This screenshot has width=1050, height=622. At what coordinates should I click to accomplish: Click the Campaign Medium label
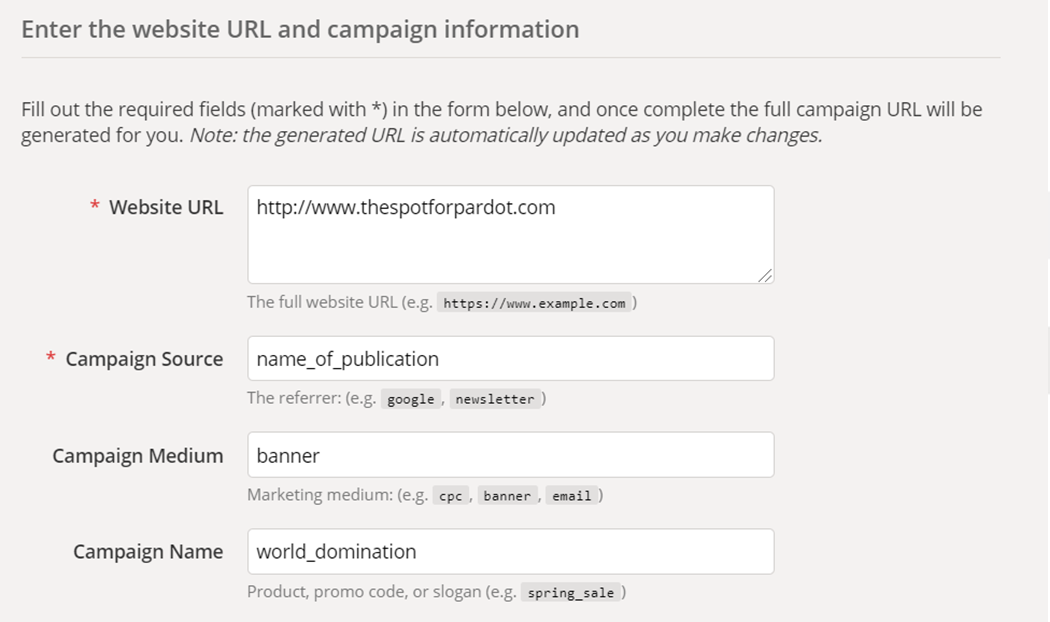click(138, 456)
